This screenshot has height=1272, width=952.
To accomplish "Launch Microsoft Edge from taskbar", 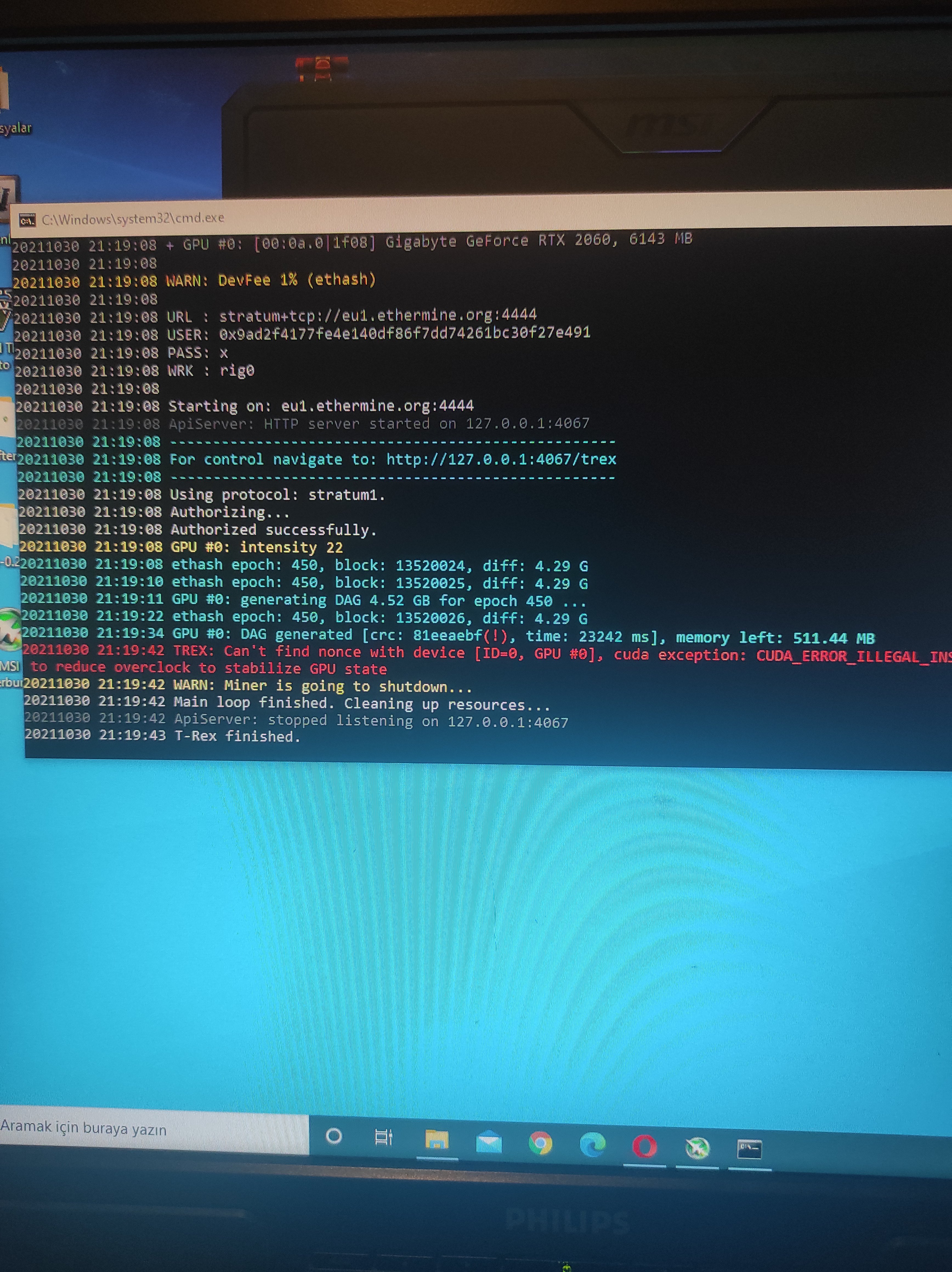I will tap(593, 1144).
